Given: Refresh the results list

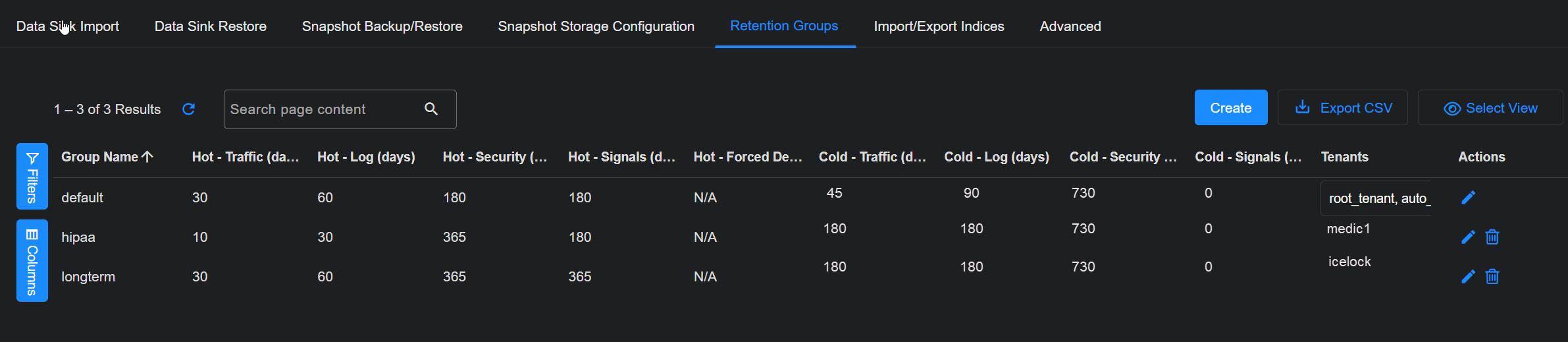Looking at the screenshot, I should 188,109.
